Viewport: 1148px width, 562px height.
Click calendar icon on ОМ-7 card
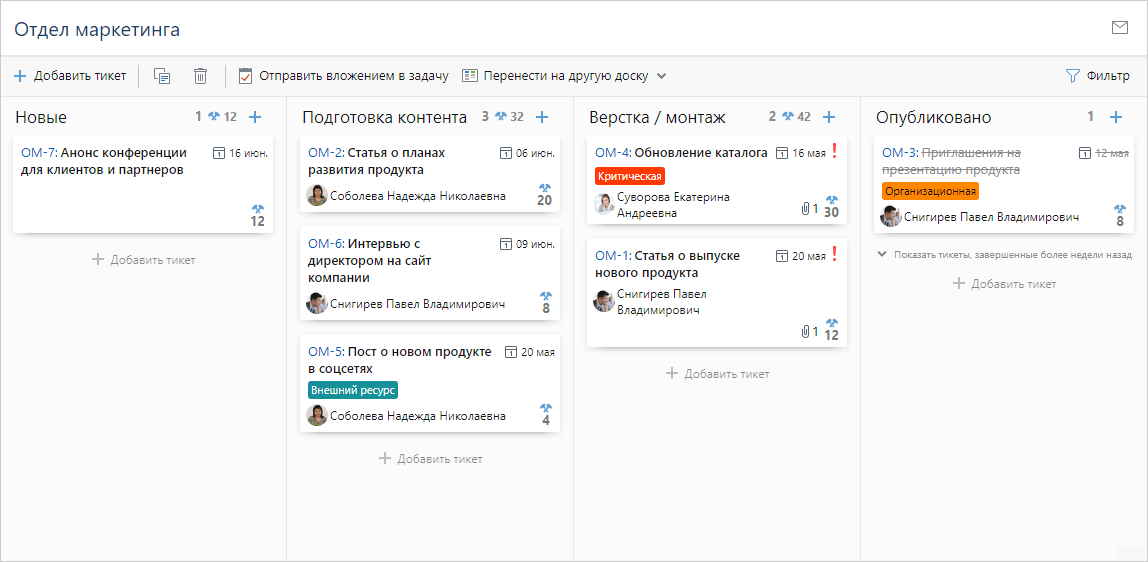(x=218, y=153)
